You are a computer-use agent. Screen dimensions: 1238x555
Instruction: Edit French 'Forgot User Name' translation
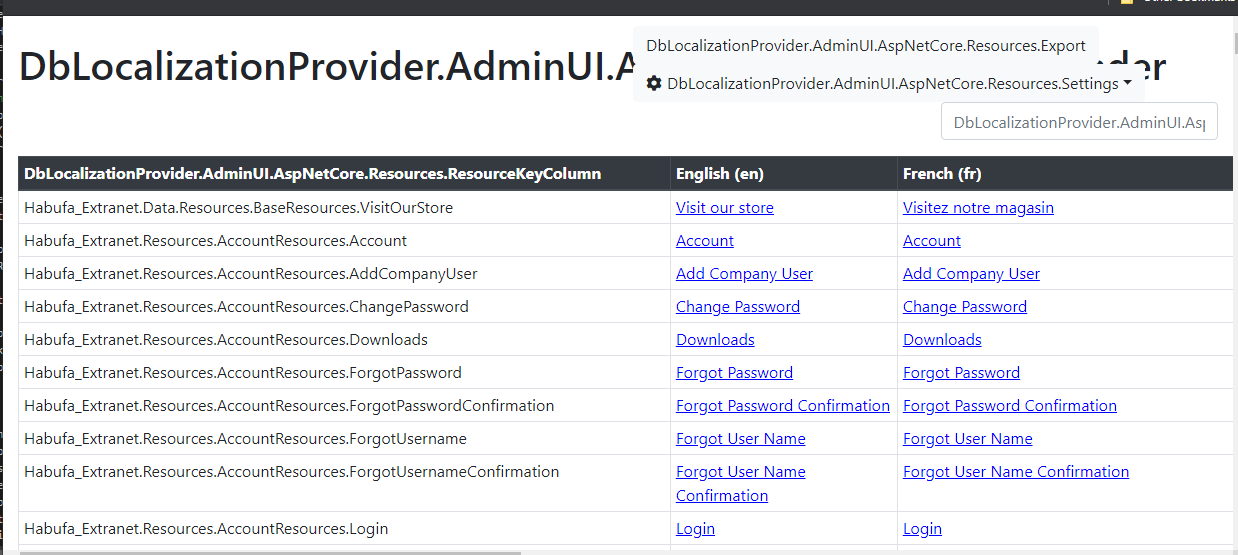[x=968, y=439]
